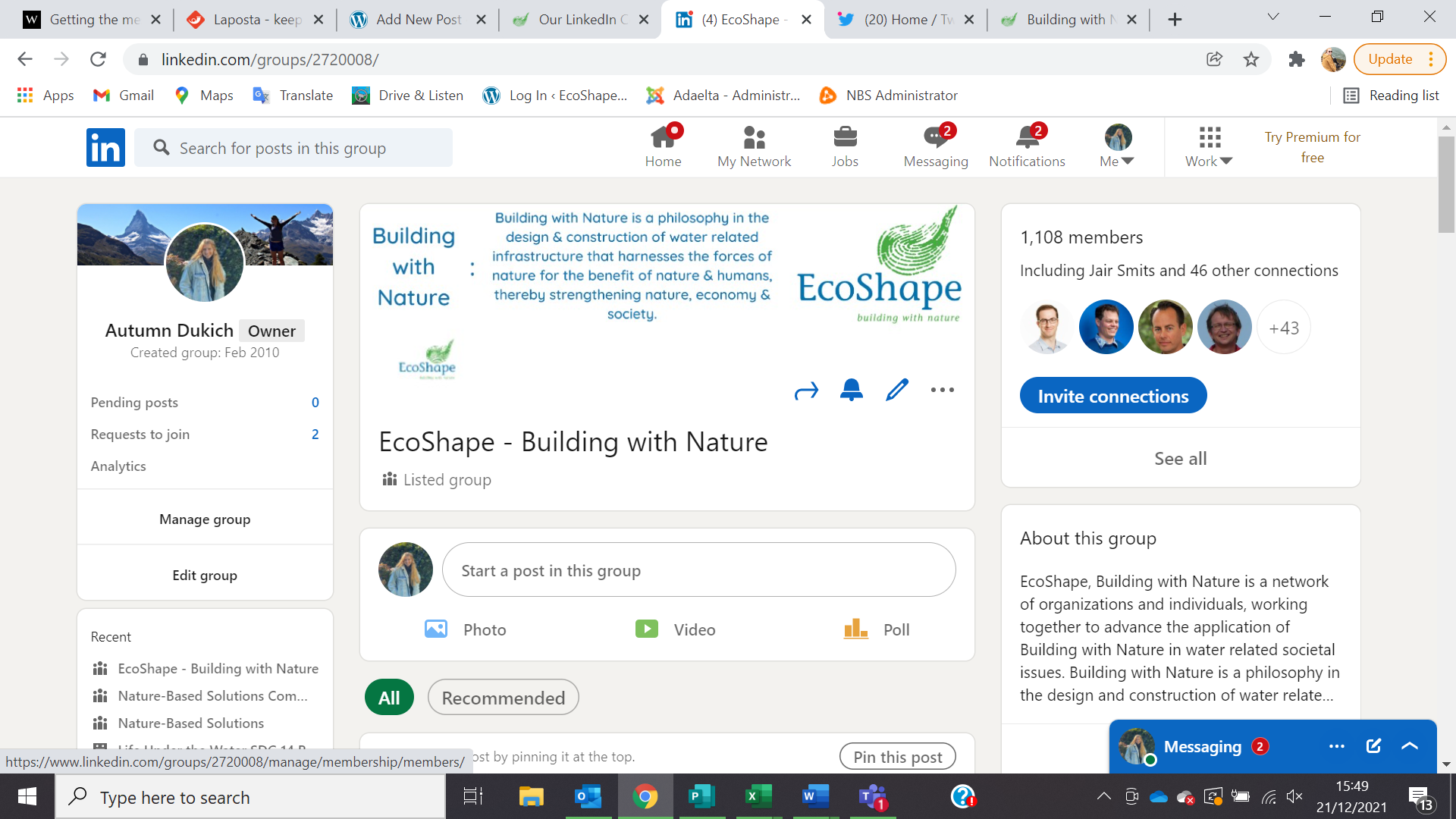1456x819 pixels.
Task: Expand the Messaging overlay chevron
Action: (1410, 746)
